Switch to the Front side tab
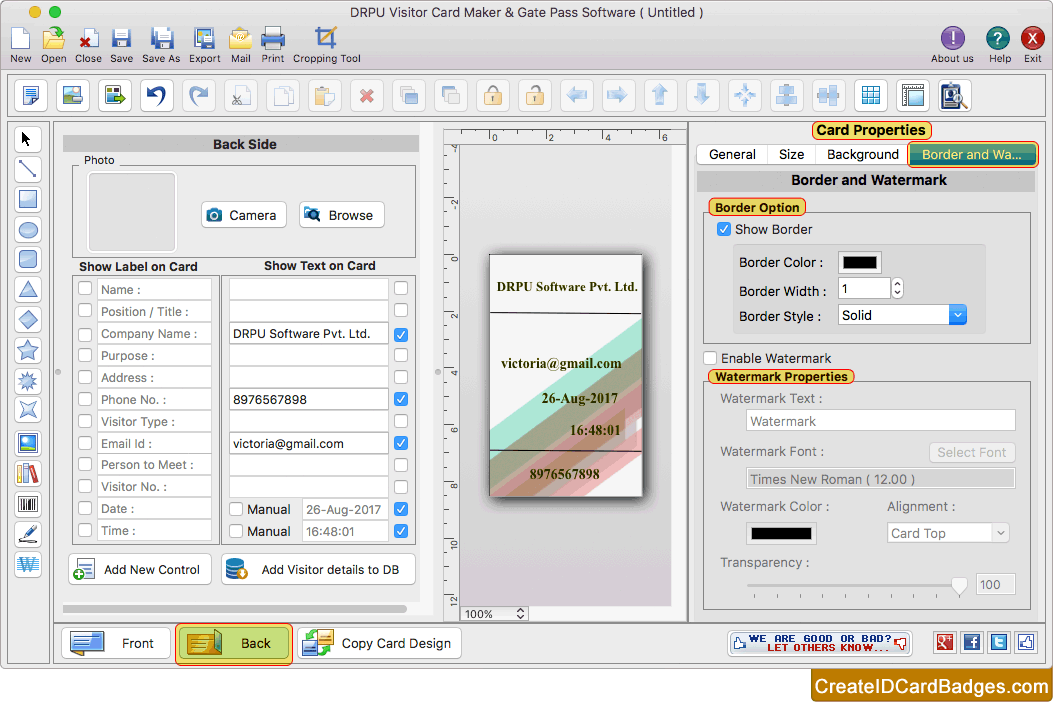The image size is (1053, 702). [116, 644]
